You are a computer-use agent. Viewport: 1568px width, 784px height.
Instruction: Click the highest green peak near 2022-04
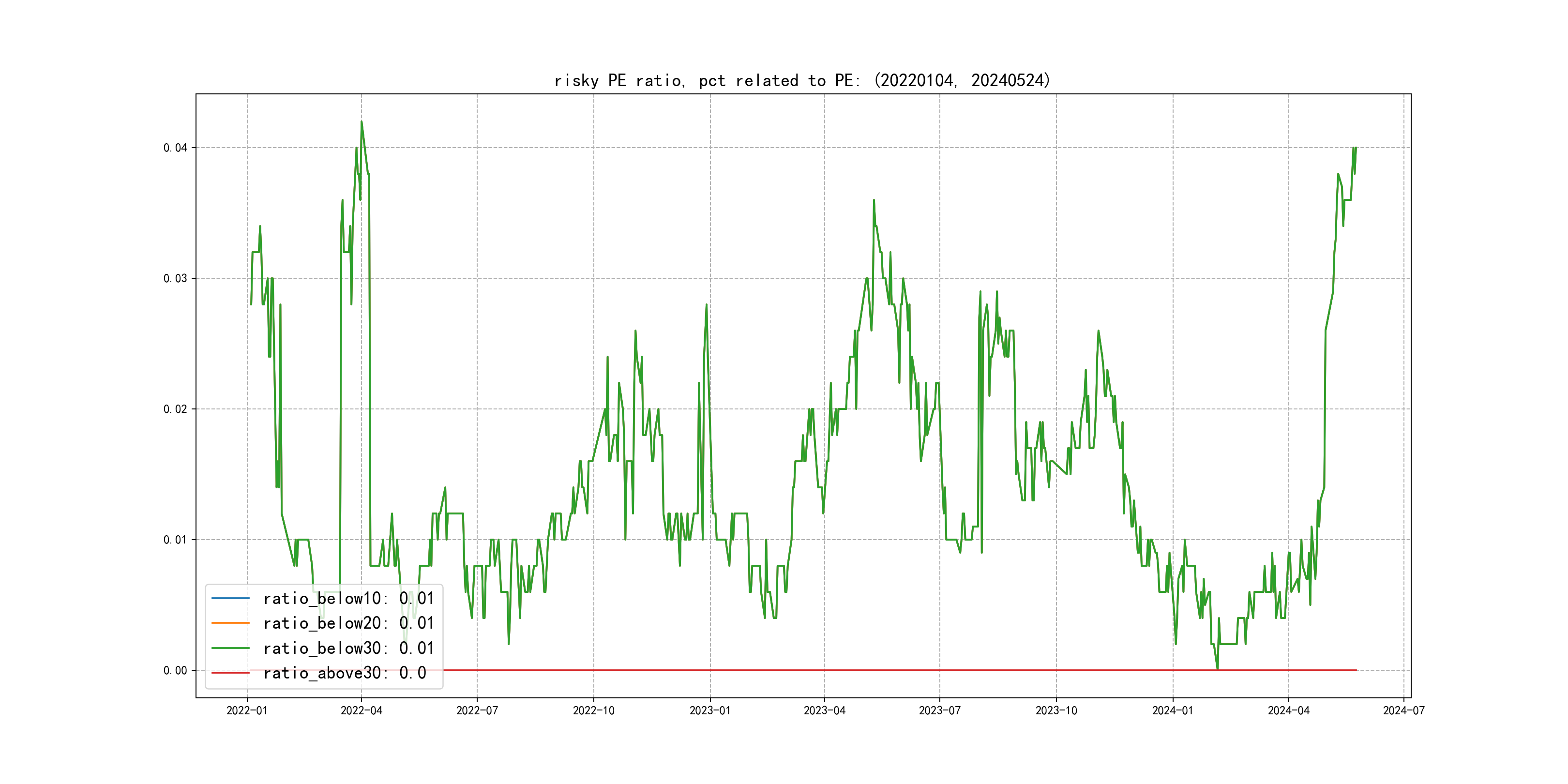point(362,122)
